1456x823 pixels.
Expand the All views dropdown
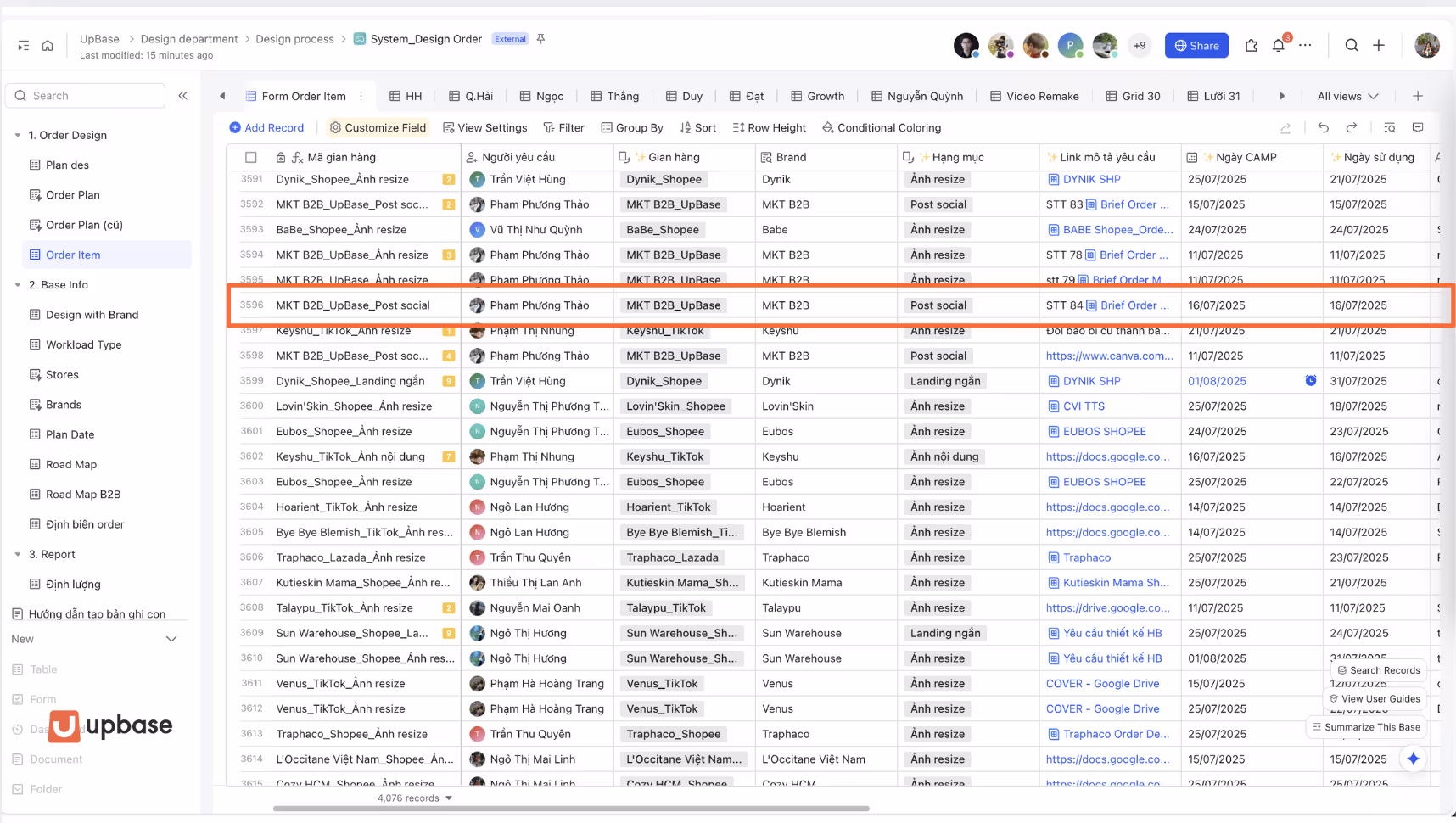click(1347, 96)
